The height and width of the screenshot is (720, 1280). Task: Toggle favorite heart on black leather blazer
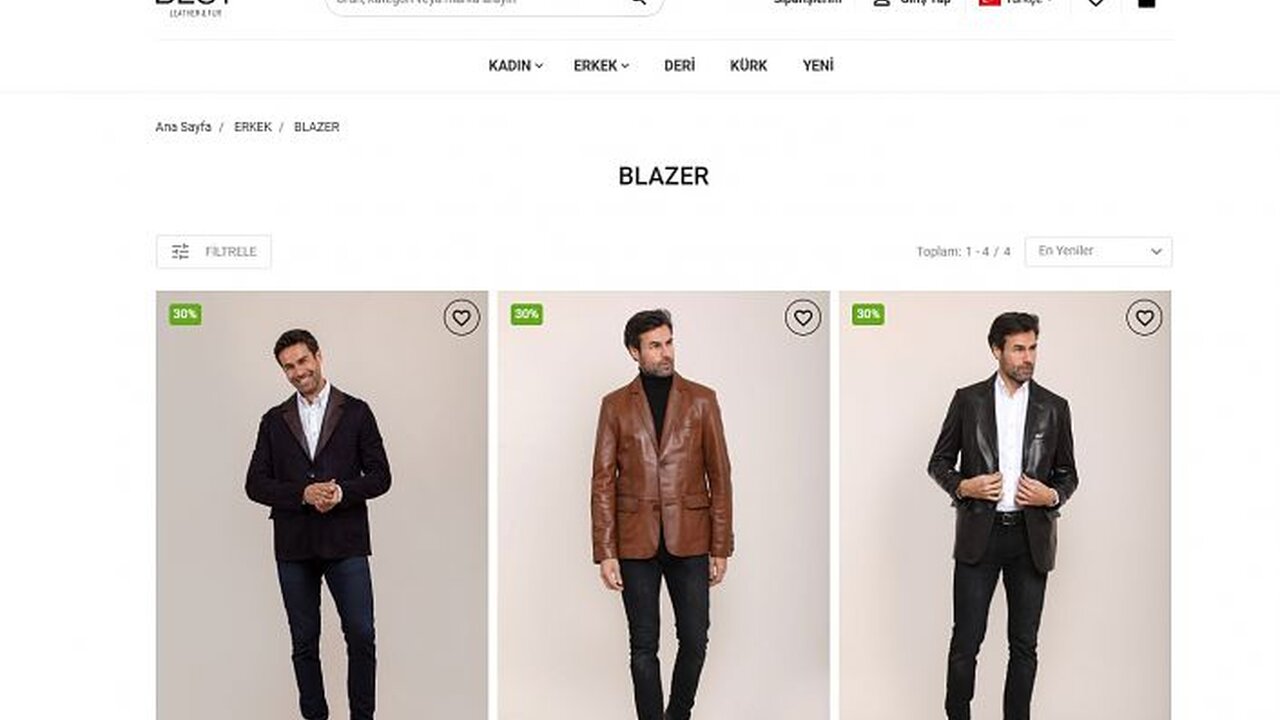tap(1144, 318)
